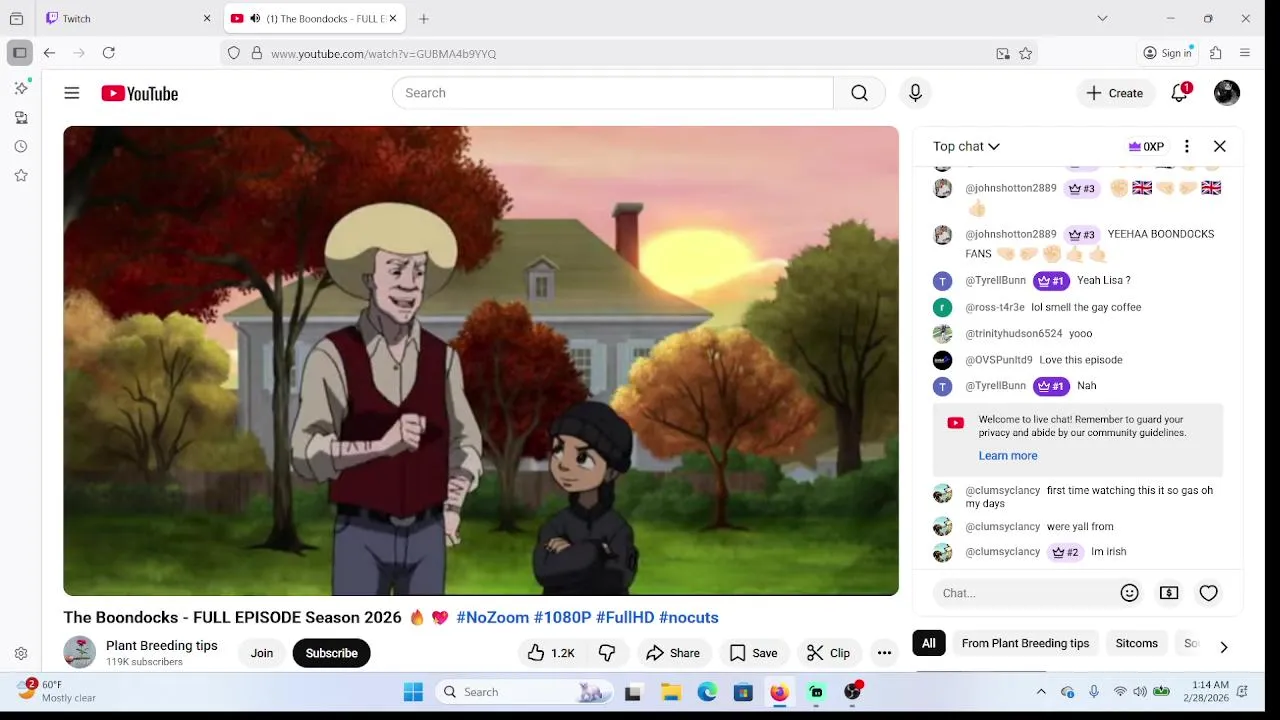Screen dimensions: 1280x720
Task: Save the video to a playlist
Action: click(x=753, y=653)
